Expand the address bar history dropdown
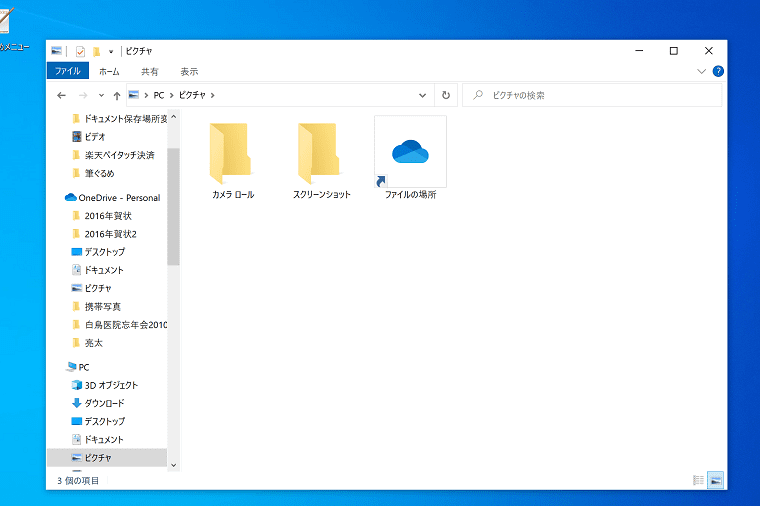Screen dimensions: 760x506 click(422, 95)
